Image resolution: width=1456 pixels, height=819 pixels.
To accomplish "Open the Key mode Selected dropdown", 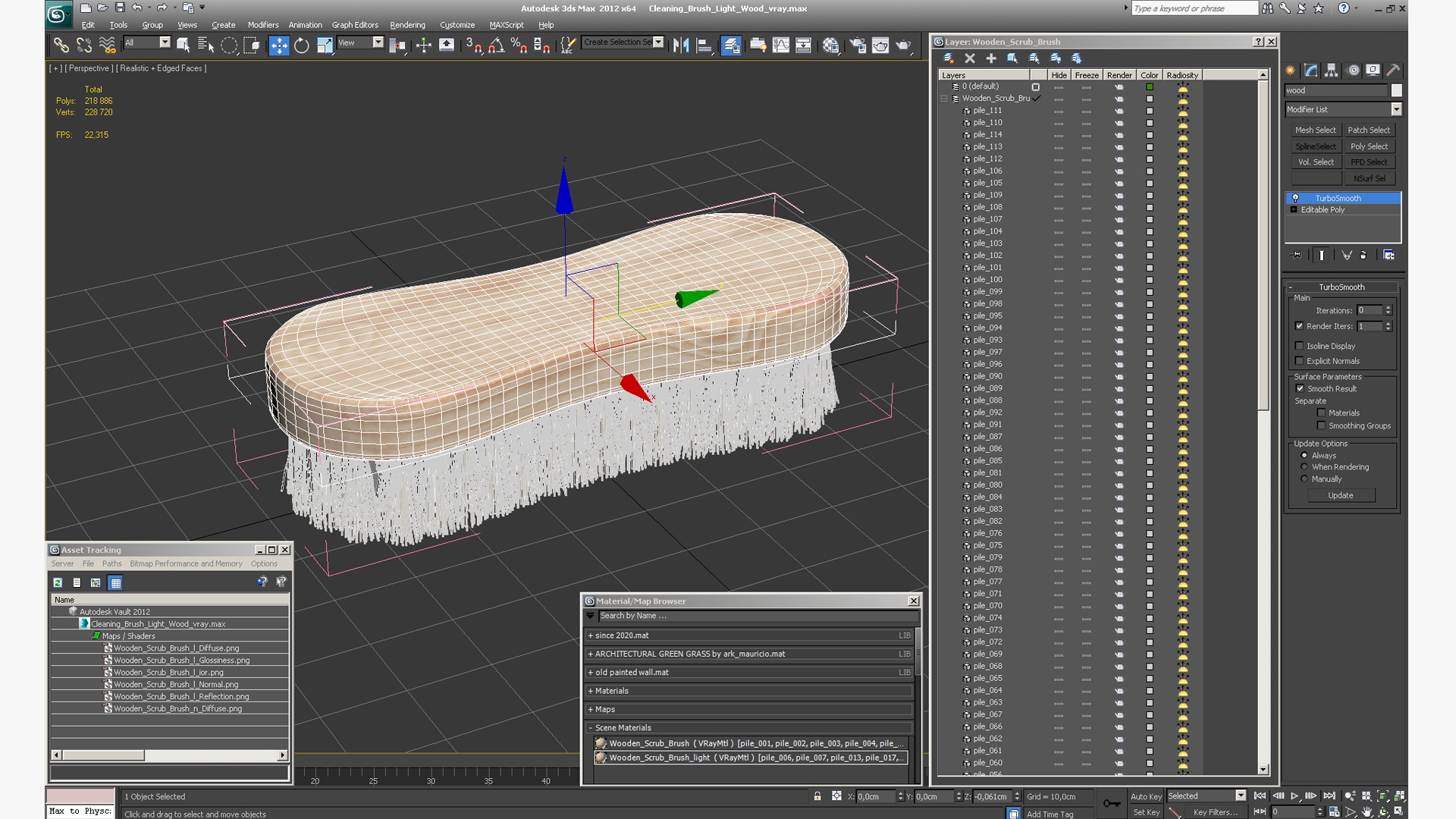I will point(1241,795).
